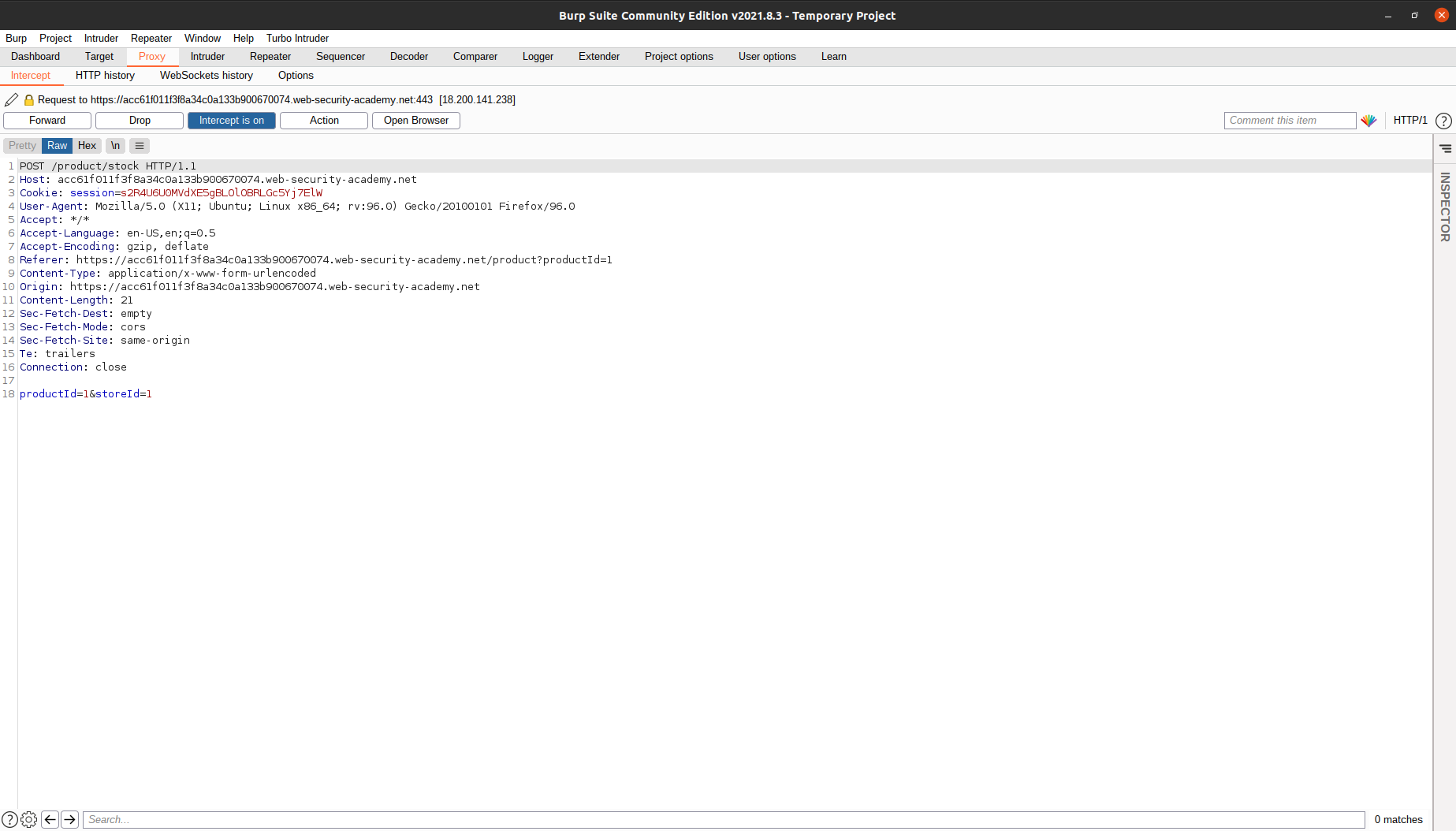This screenshot has width=1456, height=831.
Task: Open the proxy Options sub-tab
Action: 296,76
